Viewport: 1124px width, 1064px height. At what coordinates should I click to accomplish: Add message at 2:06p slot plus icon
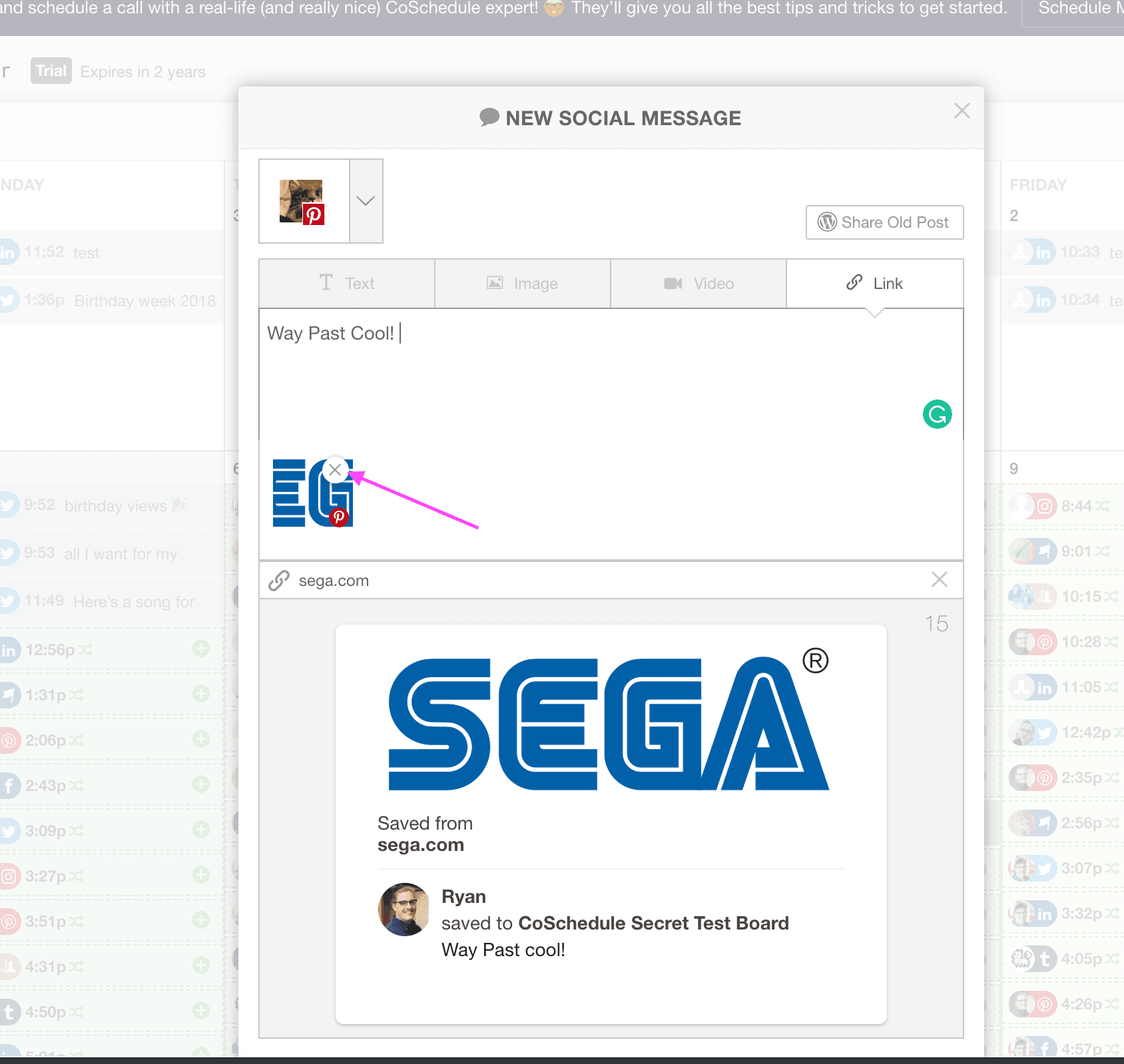pos(201,739)
